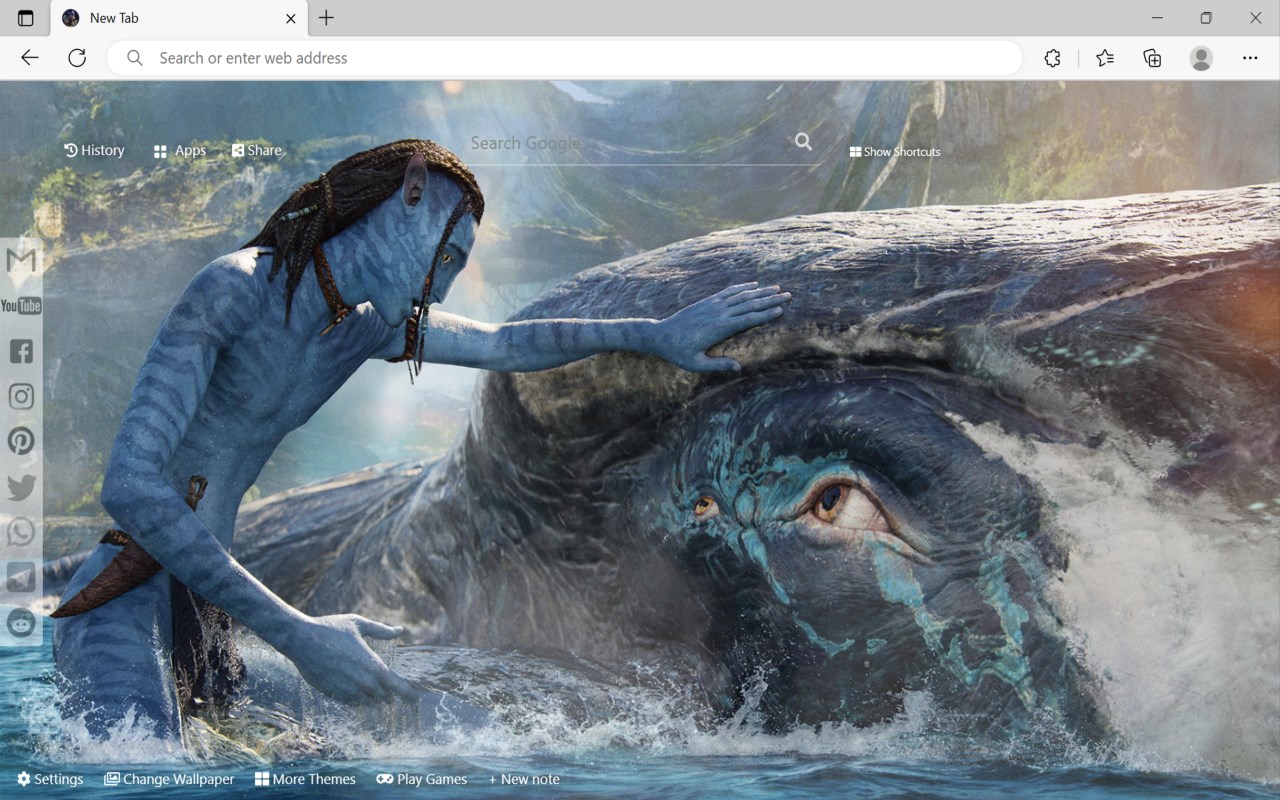Screen dimensions: 1280x800
Task: Open the Favorites star-list icon
Action: point(1105,58)
